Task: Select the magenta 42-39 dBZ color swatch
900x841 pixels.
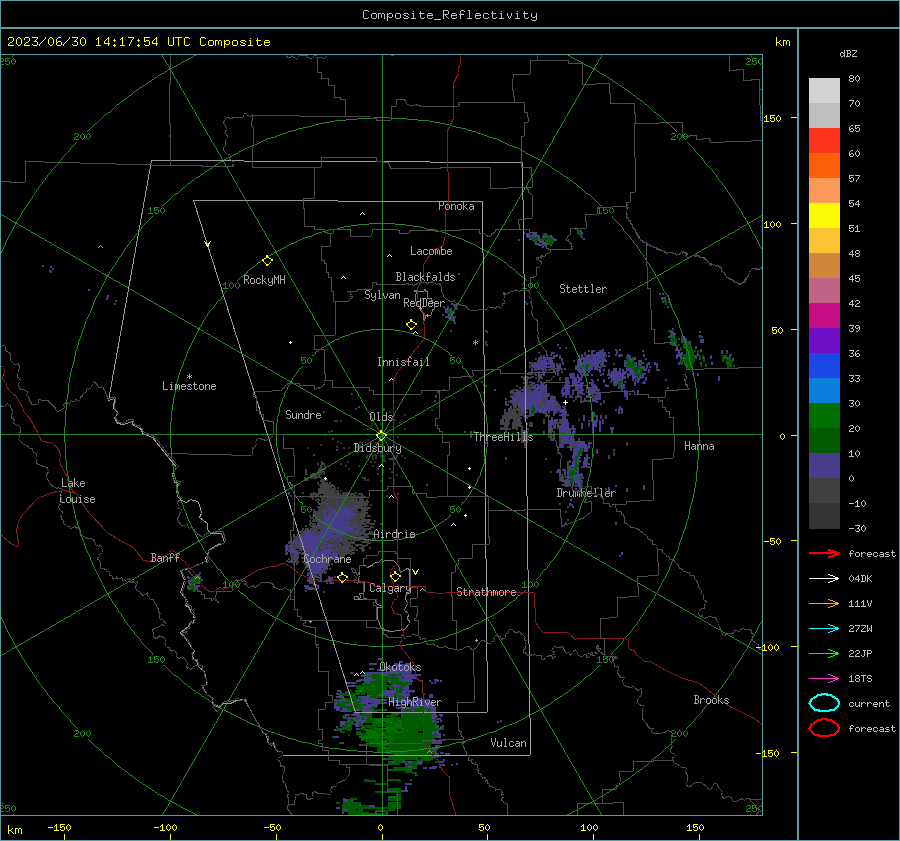Action: [824, 316]
